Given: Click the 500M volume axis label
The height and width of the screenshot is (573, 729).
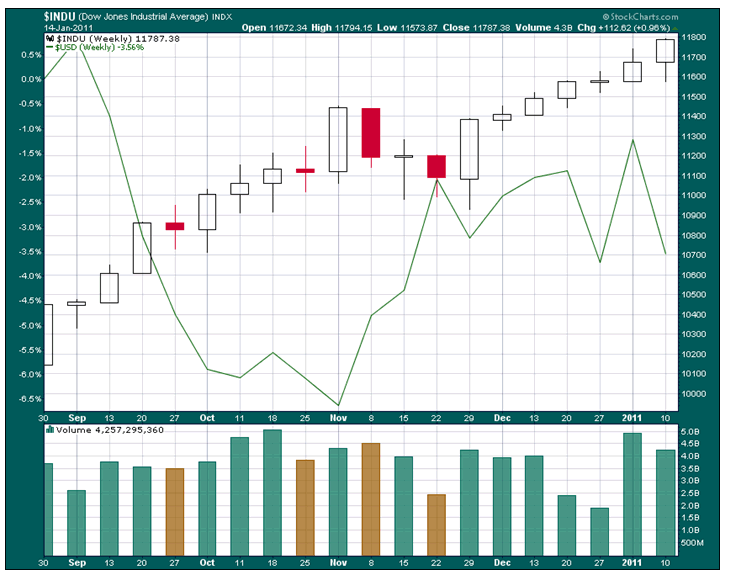Looking at the screenshot, I should pos(693,543).
